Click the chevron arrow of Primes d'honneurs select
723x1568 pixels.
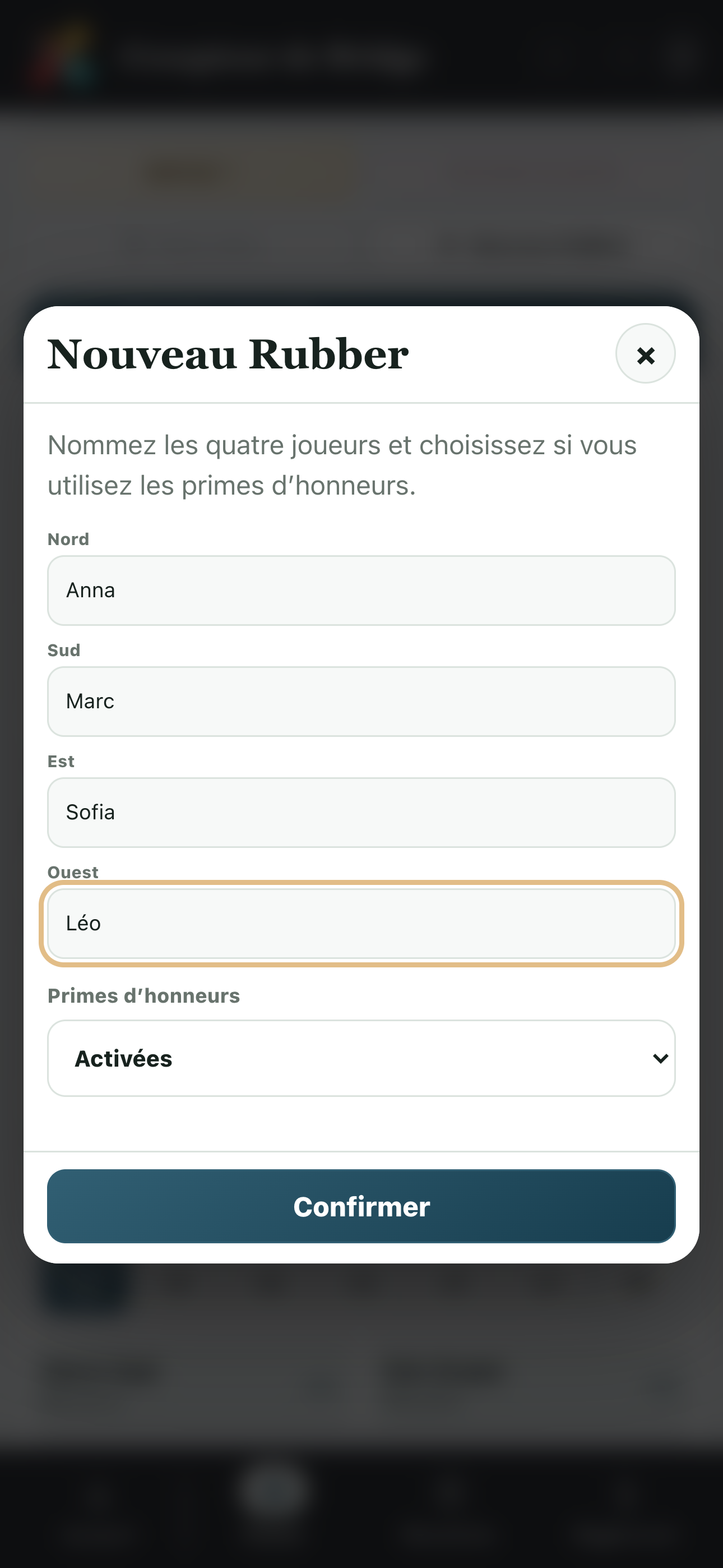pyautogui.click(x=660, y=1059)
